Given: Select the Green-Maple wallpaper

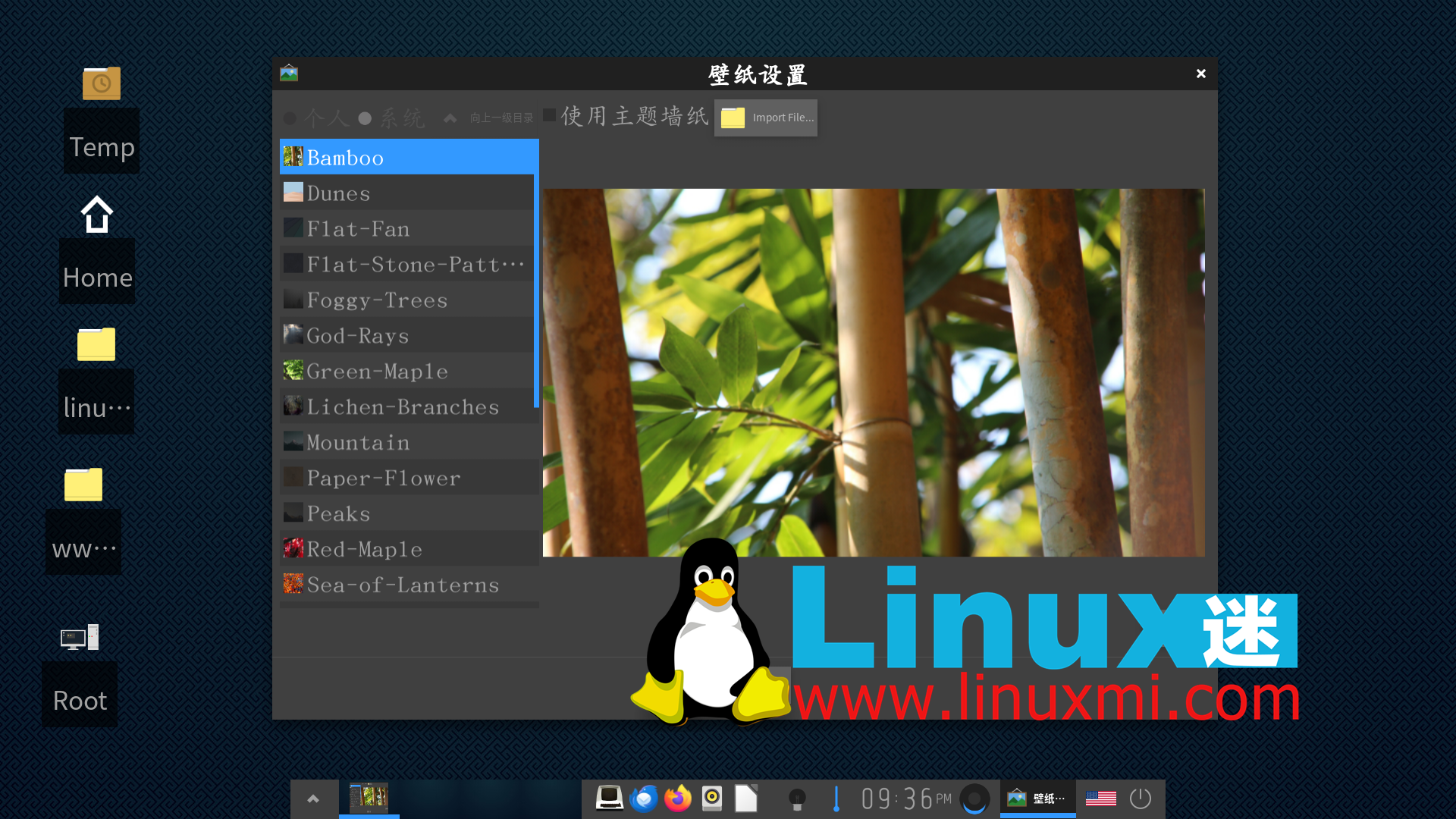Looking at the screenshot, I should pos(406,371).
